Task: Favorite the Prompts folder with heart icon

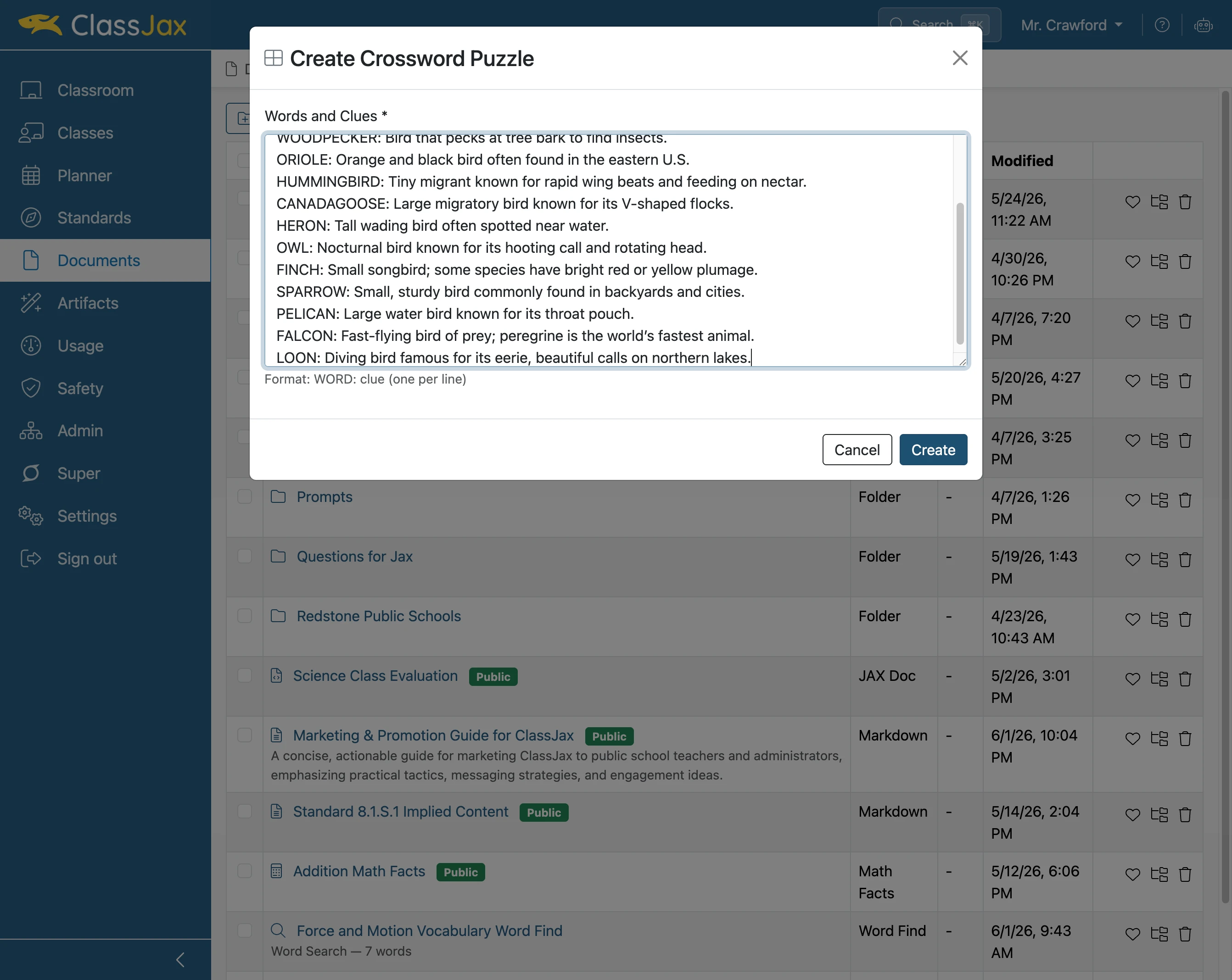Action: point(1132,500)
